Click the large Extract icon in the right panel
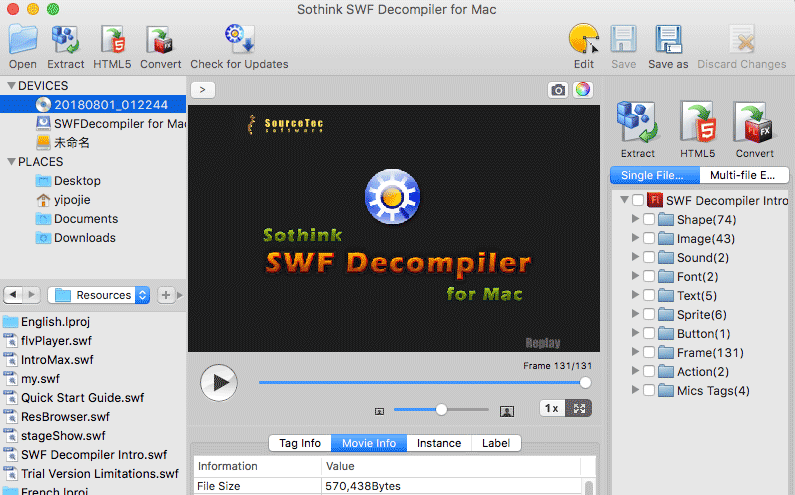The image size is (795, 495). click(637, 122)
